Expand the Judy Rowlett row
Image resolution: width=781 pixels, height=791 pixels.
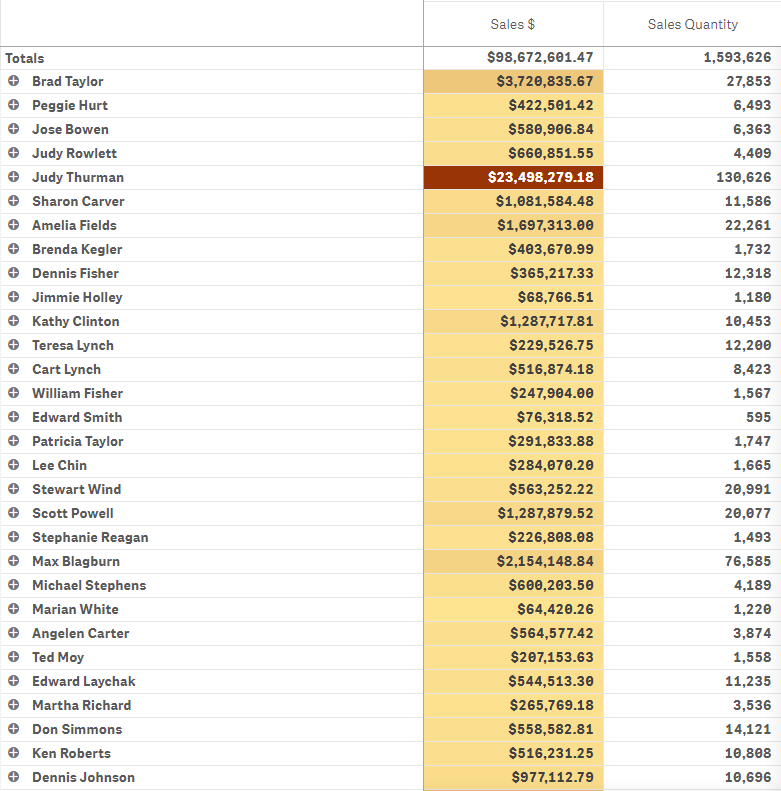pyautogui.click(x=14, y=153)
